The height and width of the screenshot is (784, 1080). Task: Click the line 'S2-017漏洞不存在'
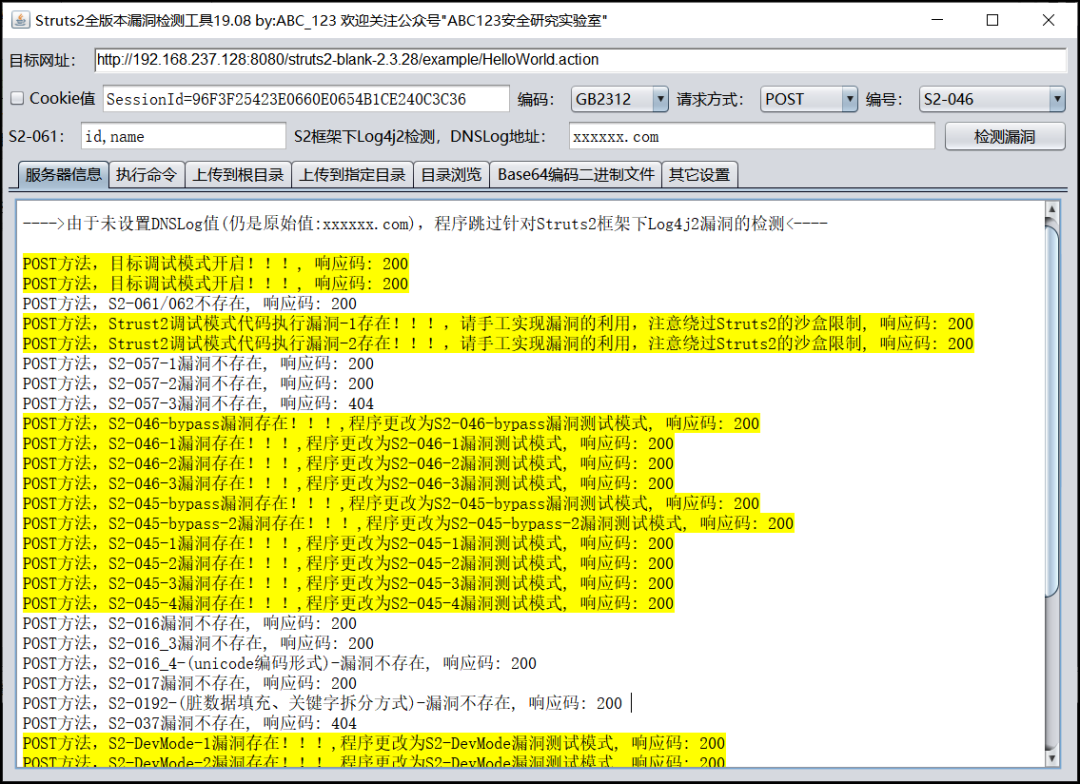tap(189, 683)
